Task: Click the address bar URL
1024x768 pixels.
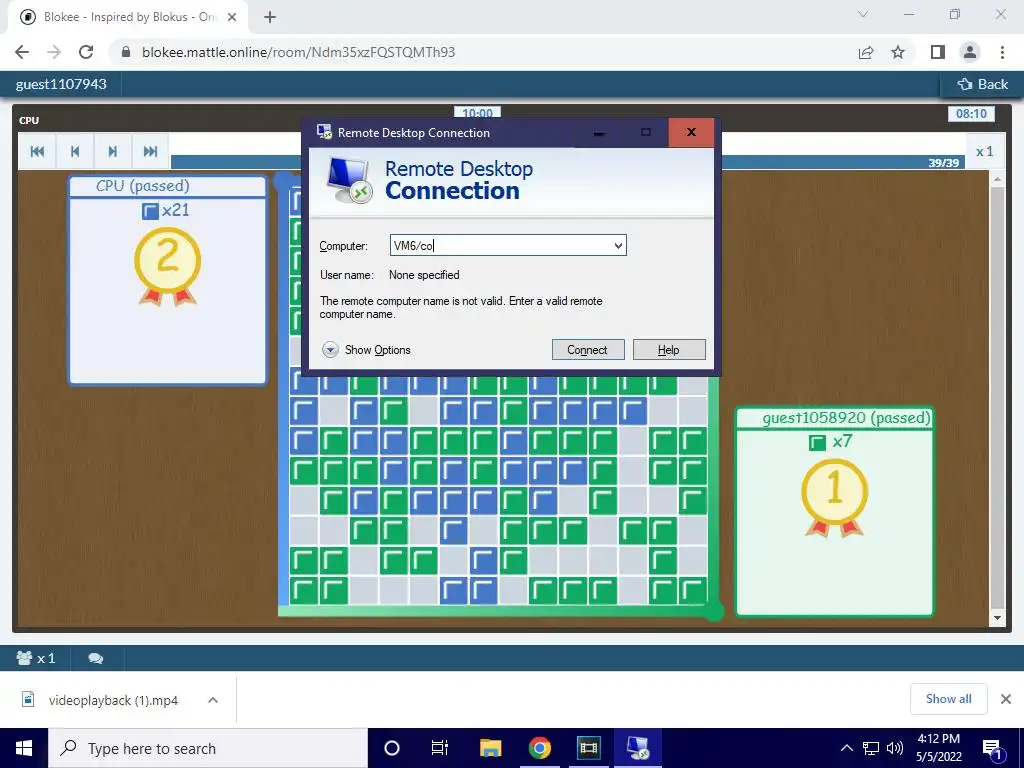Action: tap(298, 52)
